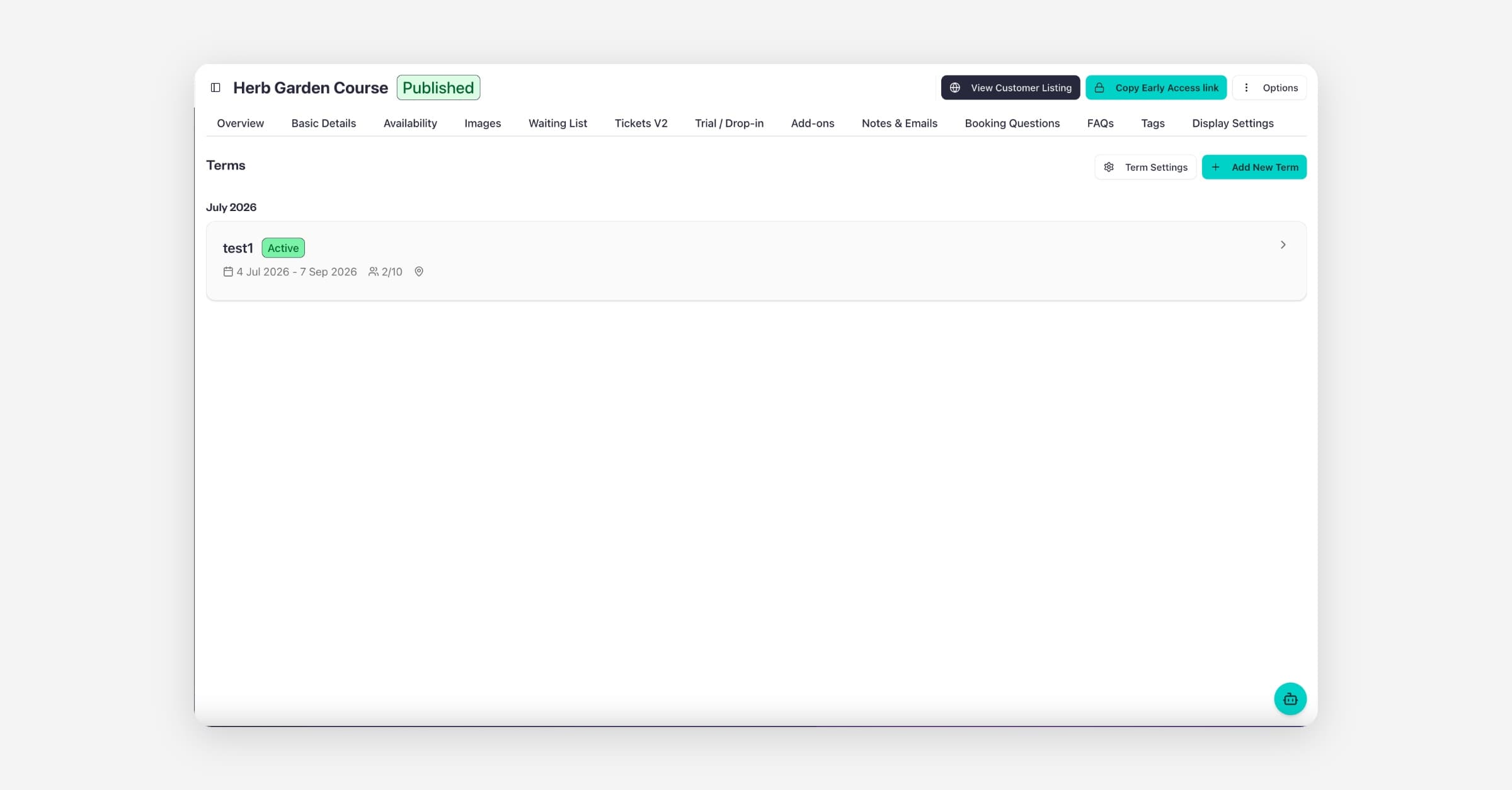Click the attendees icon next to 2/10
The height and width of the screenshot is (790, 1512).
(374, 272)
